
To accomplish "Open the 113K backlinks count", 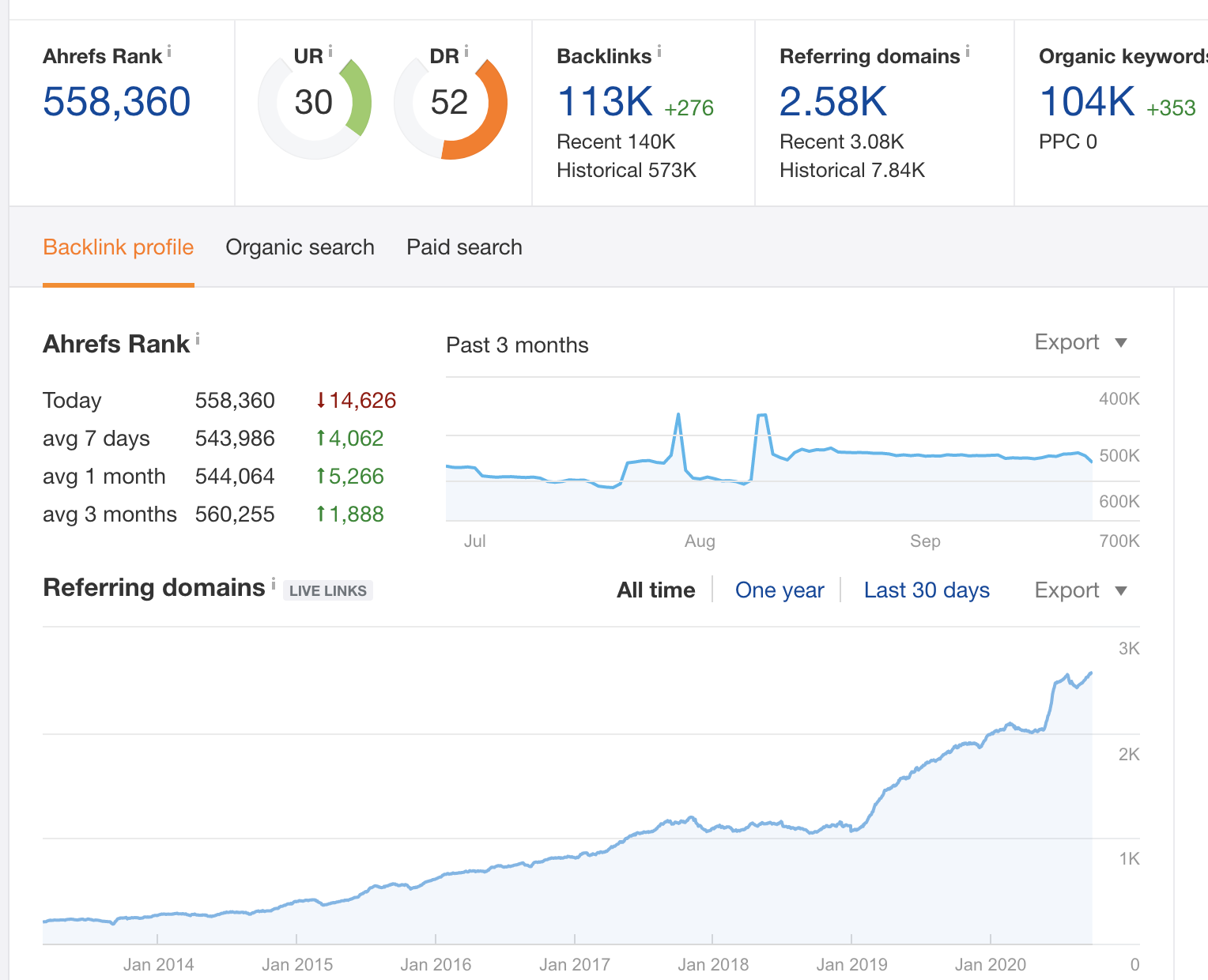I will (606, 102).
